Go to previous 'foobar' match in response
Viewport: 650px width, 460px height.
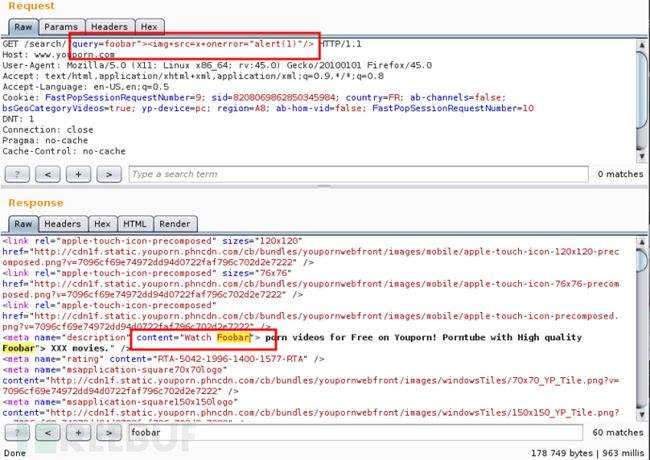click(48, 433)
